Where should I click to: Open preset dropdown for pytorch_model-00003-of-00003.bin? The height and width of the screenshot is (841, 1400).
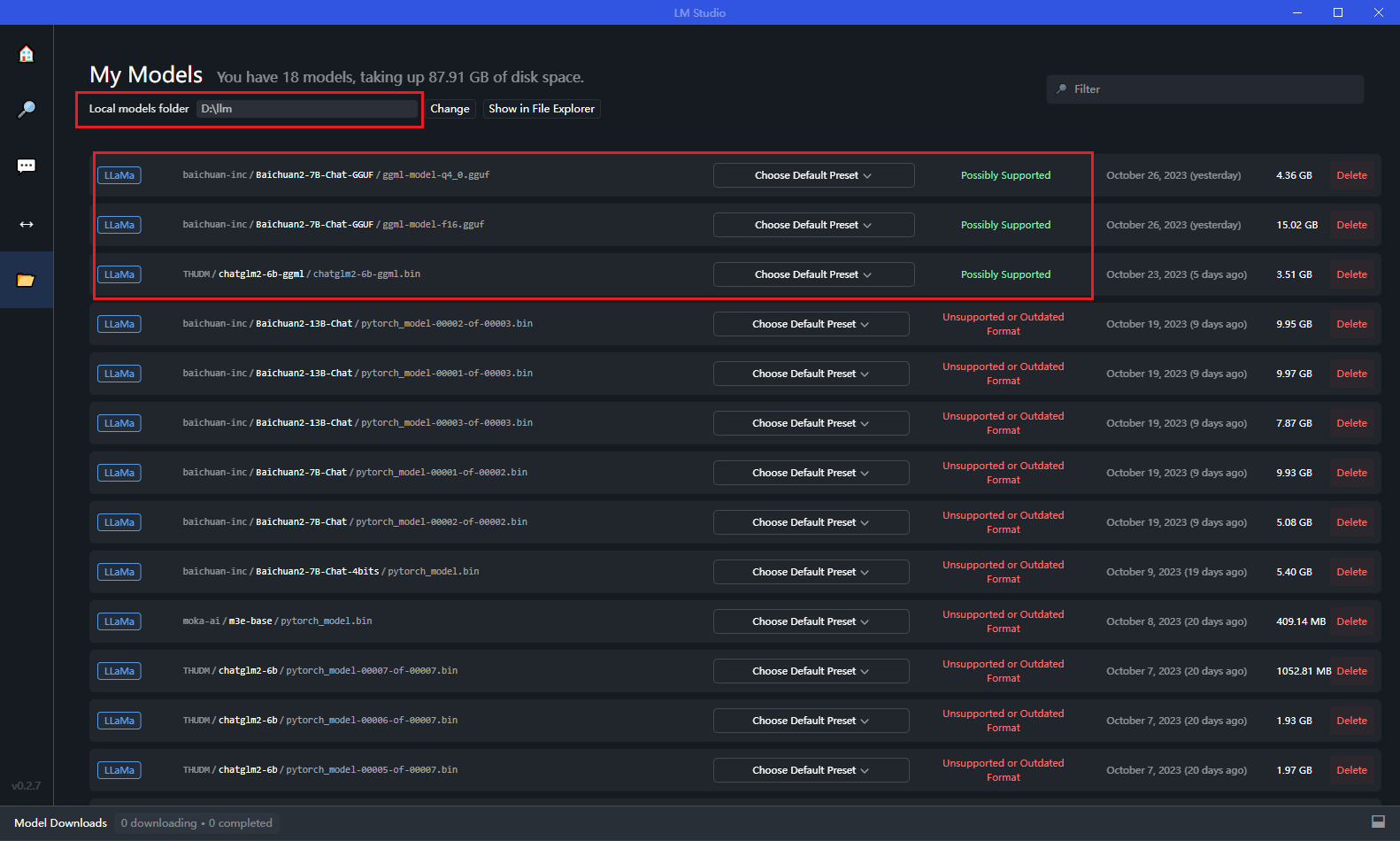(x=811, y=423)
